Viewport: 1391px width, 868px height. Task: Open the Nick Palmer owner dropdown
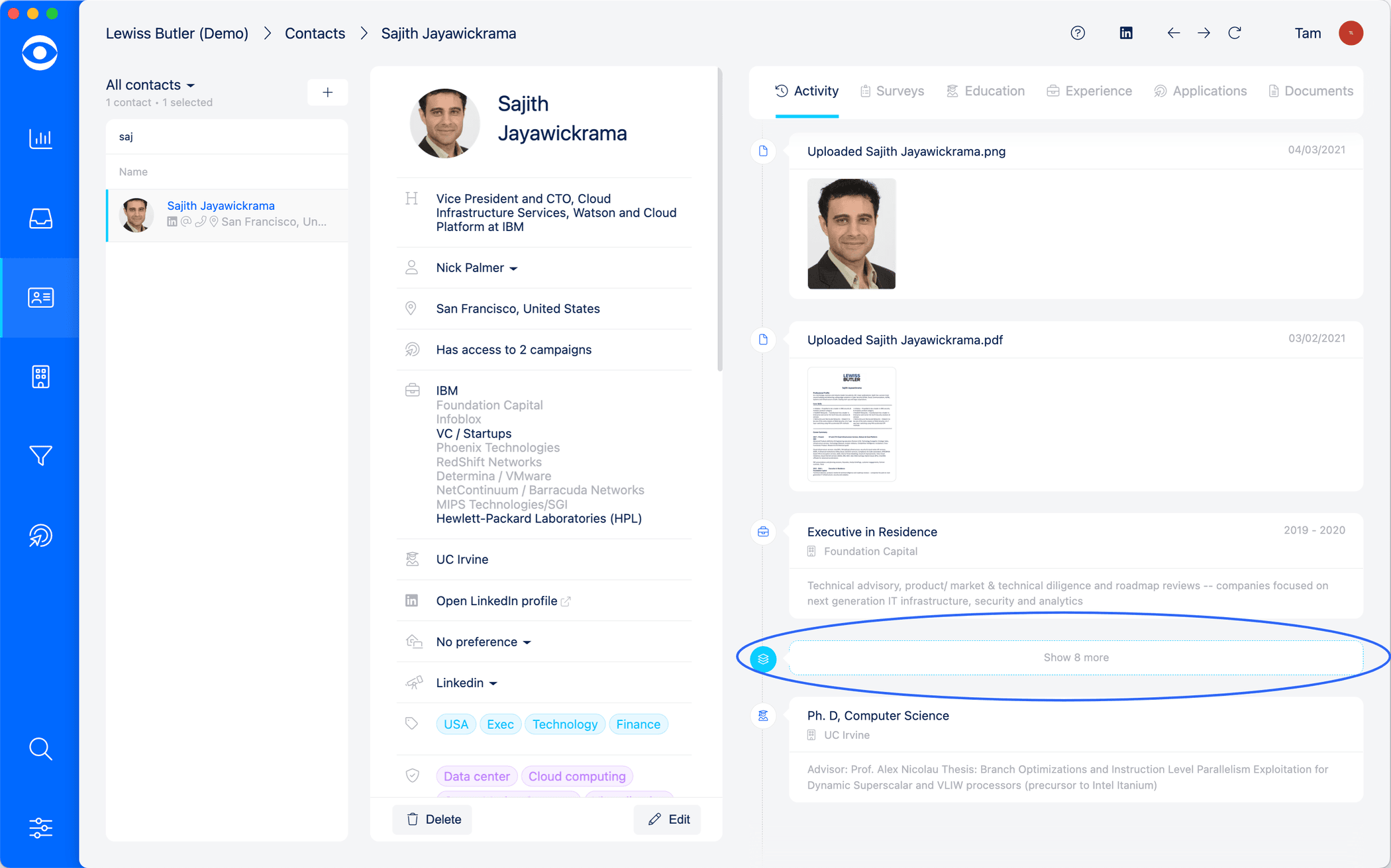[476, 268]
